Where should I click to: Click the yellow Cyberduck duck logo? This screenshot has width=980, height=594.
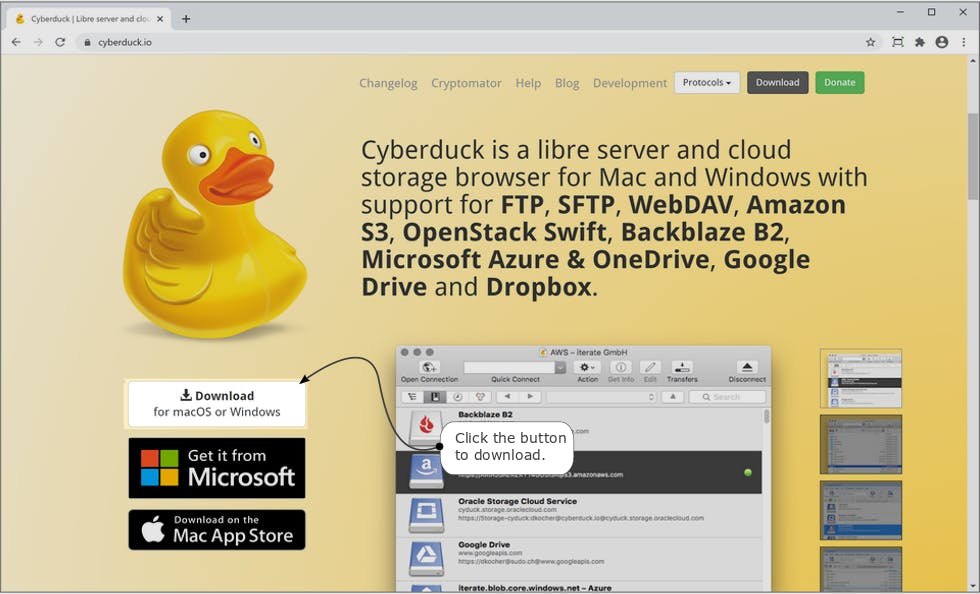pos(215,224)
